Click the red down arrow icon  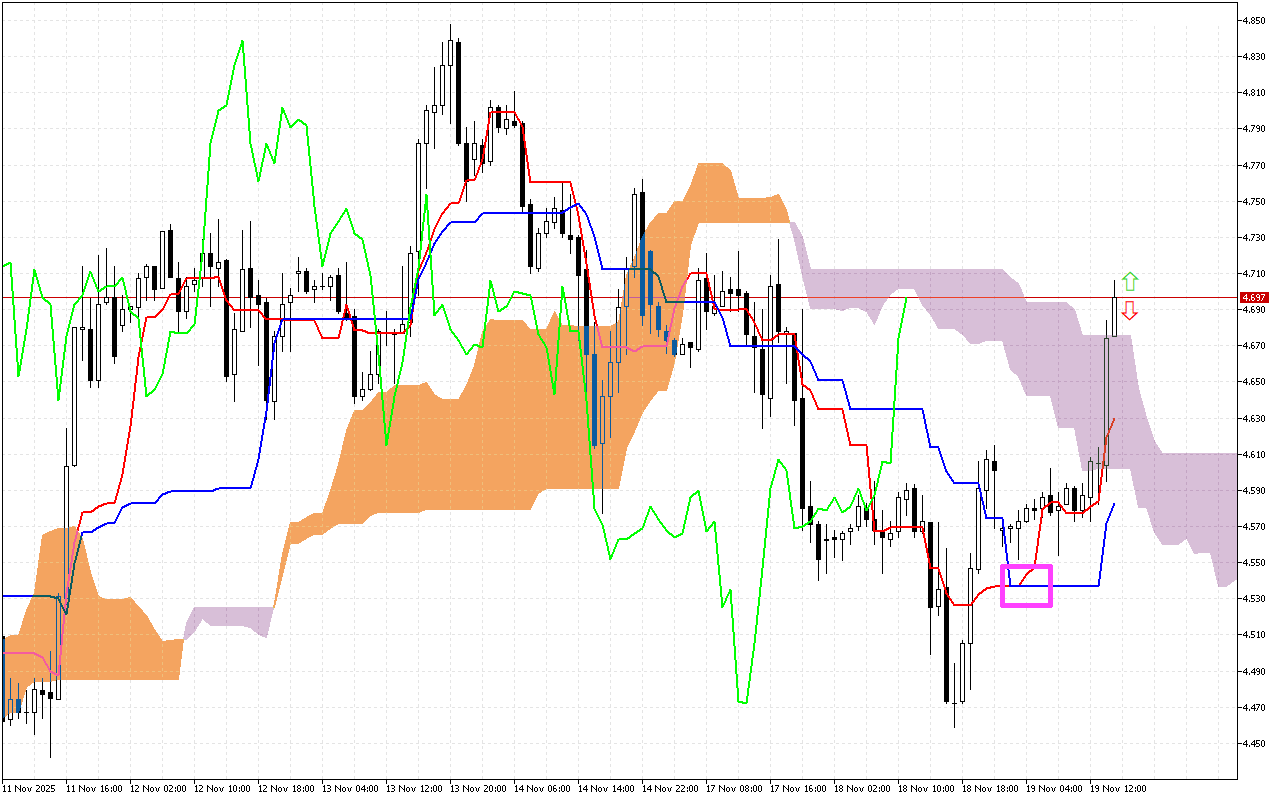click(1129, 310)
